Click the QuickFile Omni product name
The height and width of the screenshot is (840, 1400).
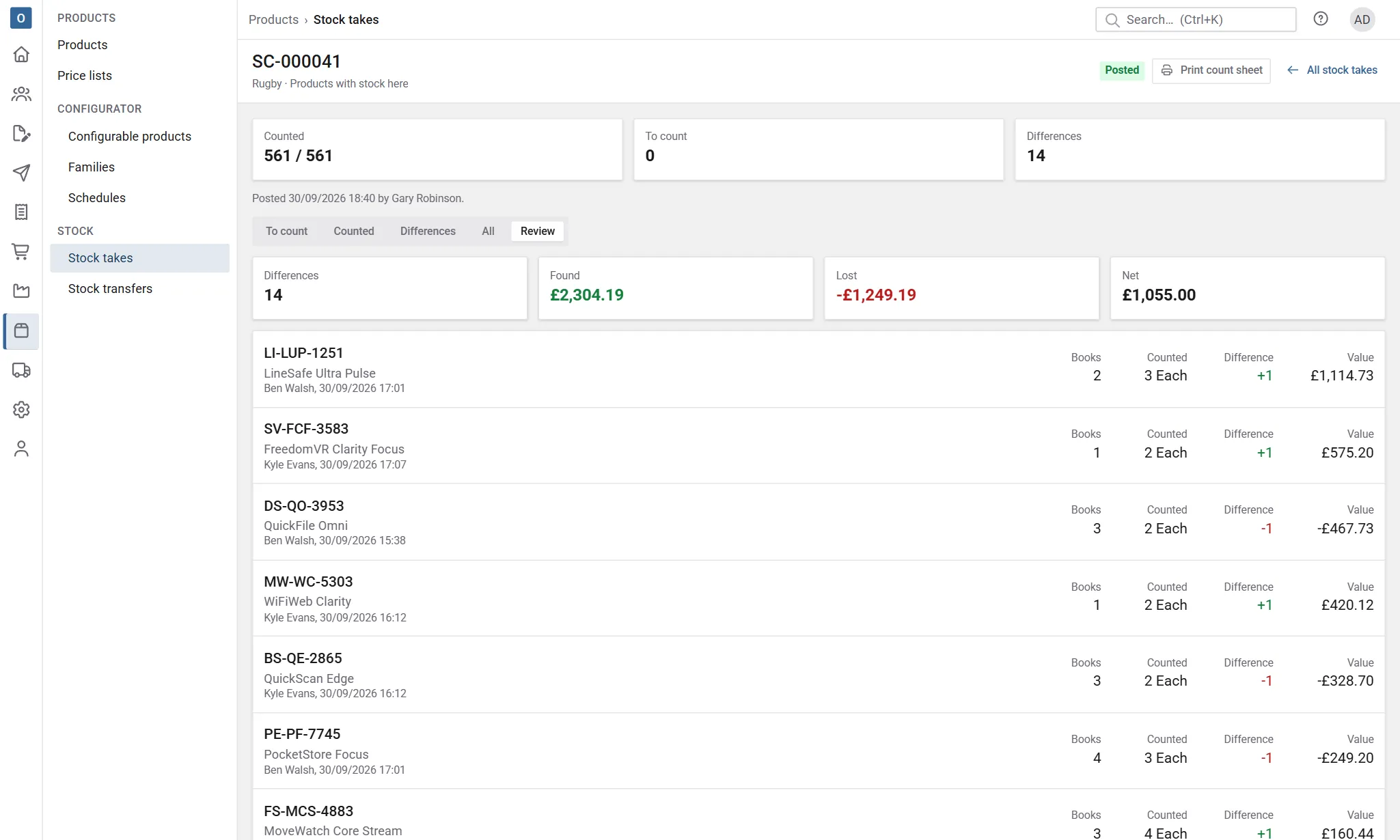(x=305, y=526)
